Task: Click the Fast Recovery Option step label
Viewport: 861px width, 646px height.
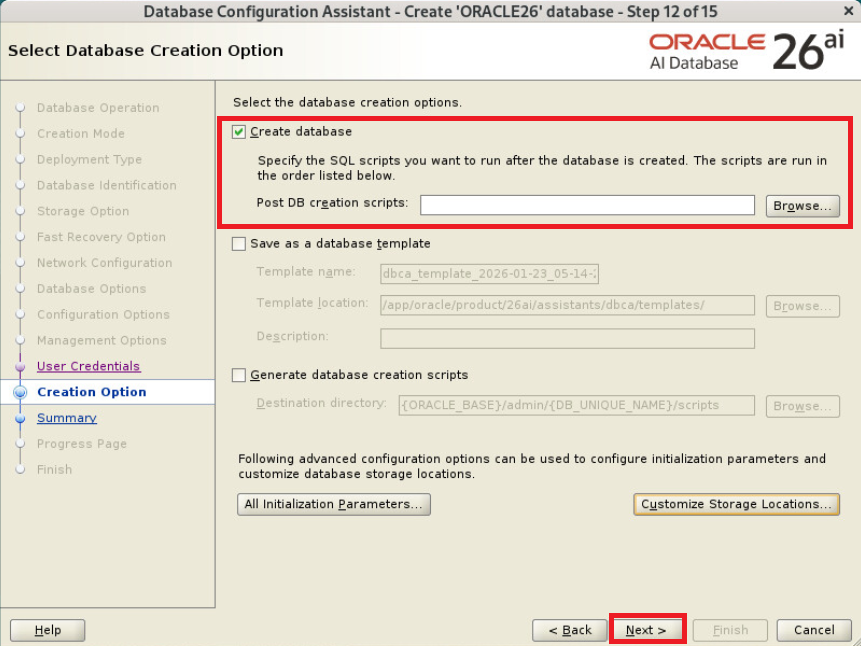Action: pyautogui.click(x=101, y=237)
